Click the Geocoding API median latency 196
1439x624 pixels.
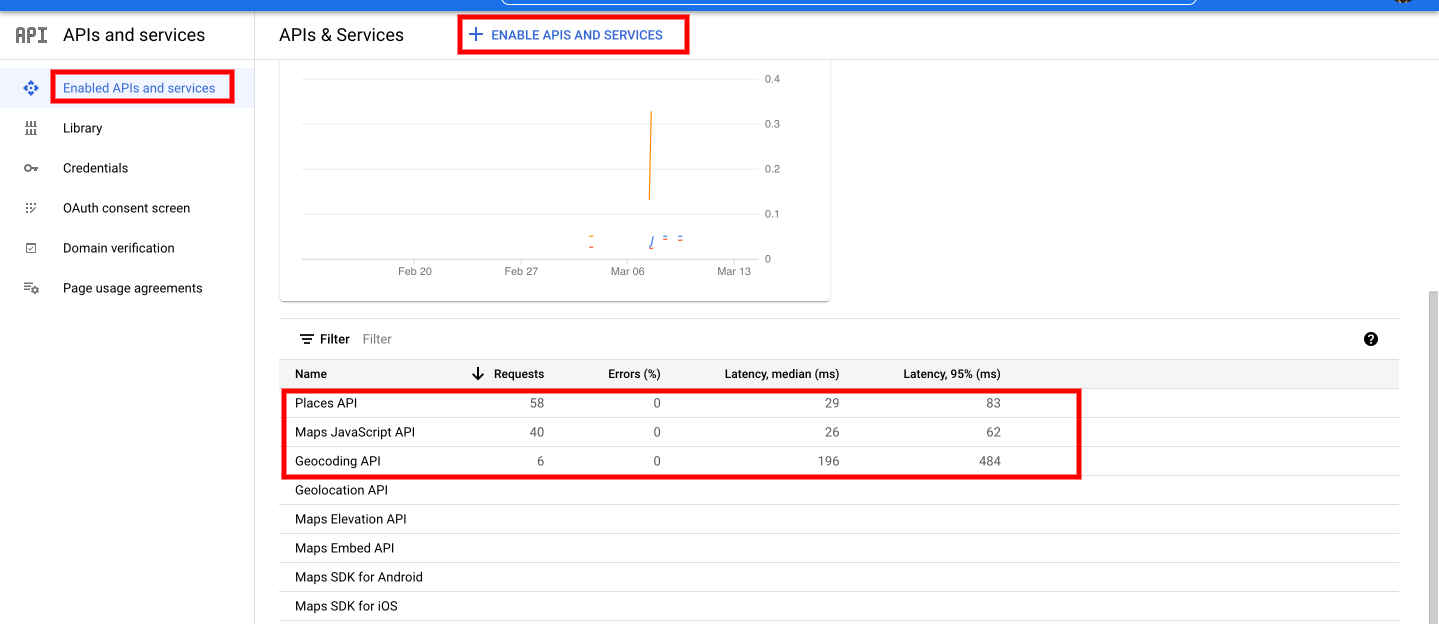point(828,461)
